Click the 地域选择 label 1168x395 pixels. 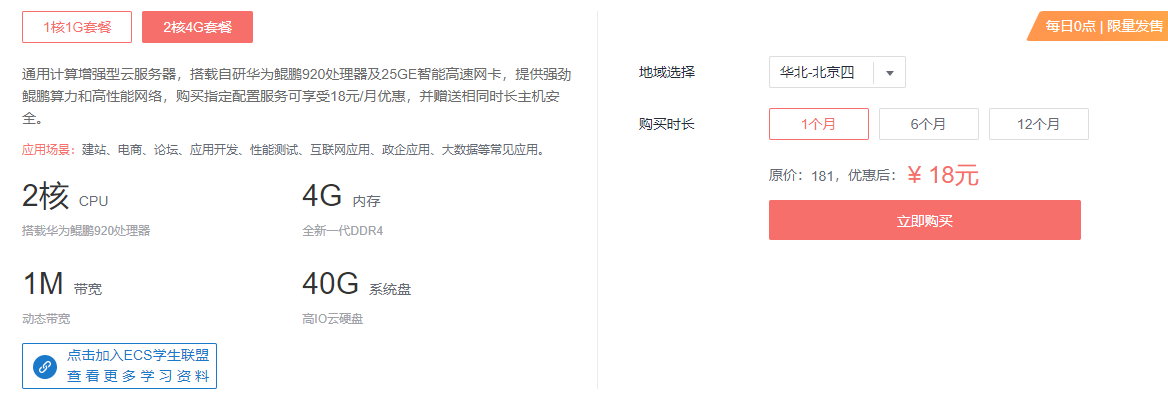tap(667, 72)
